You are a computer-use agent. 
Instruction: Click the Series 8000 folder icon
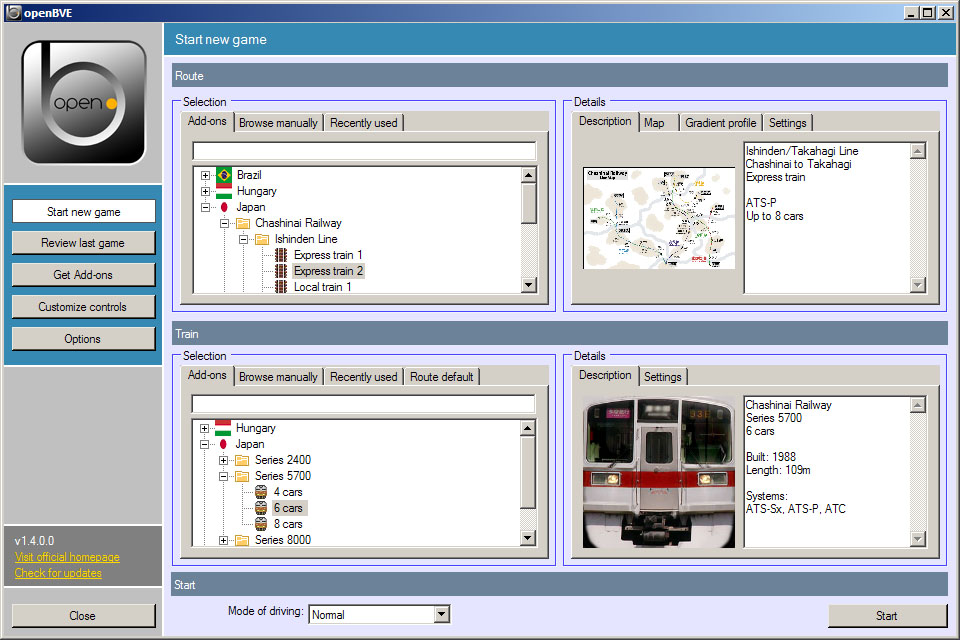pos(242,540)
